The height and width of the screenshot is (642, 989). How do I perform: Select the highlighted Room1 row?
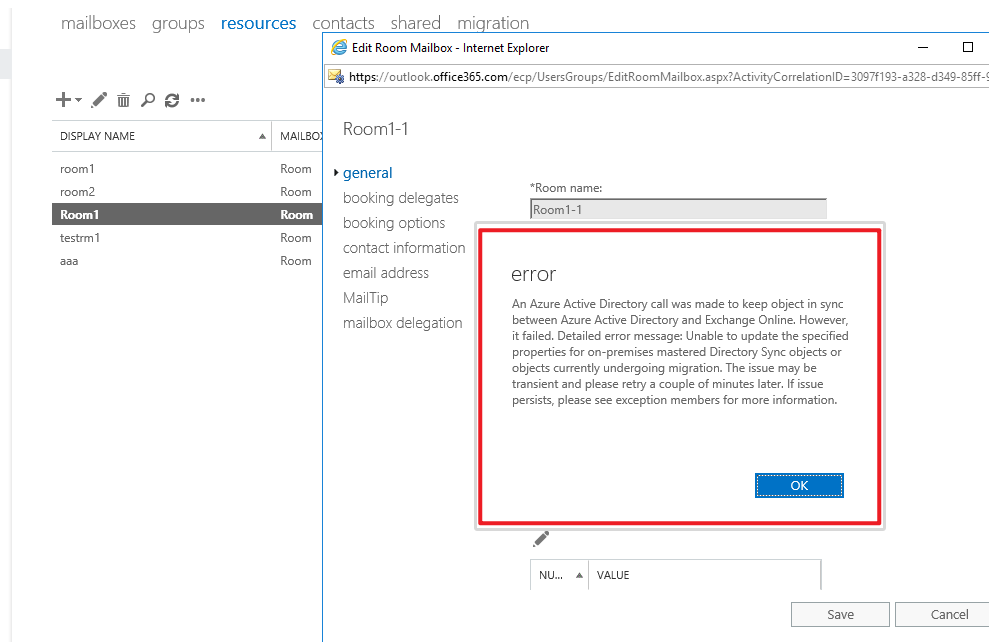[x=187, y=214]
